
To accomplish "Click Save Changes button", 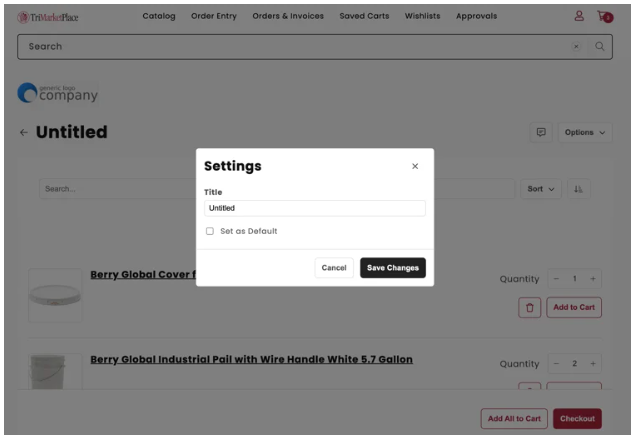I will coord(392,268).
